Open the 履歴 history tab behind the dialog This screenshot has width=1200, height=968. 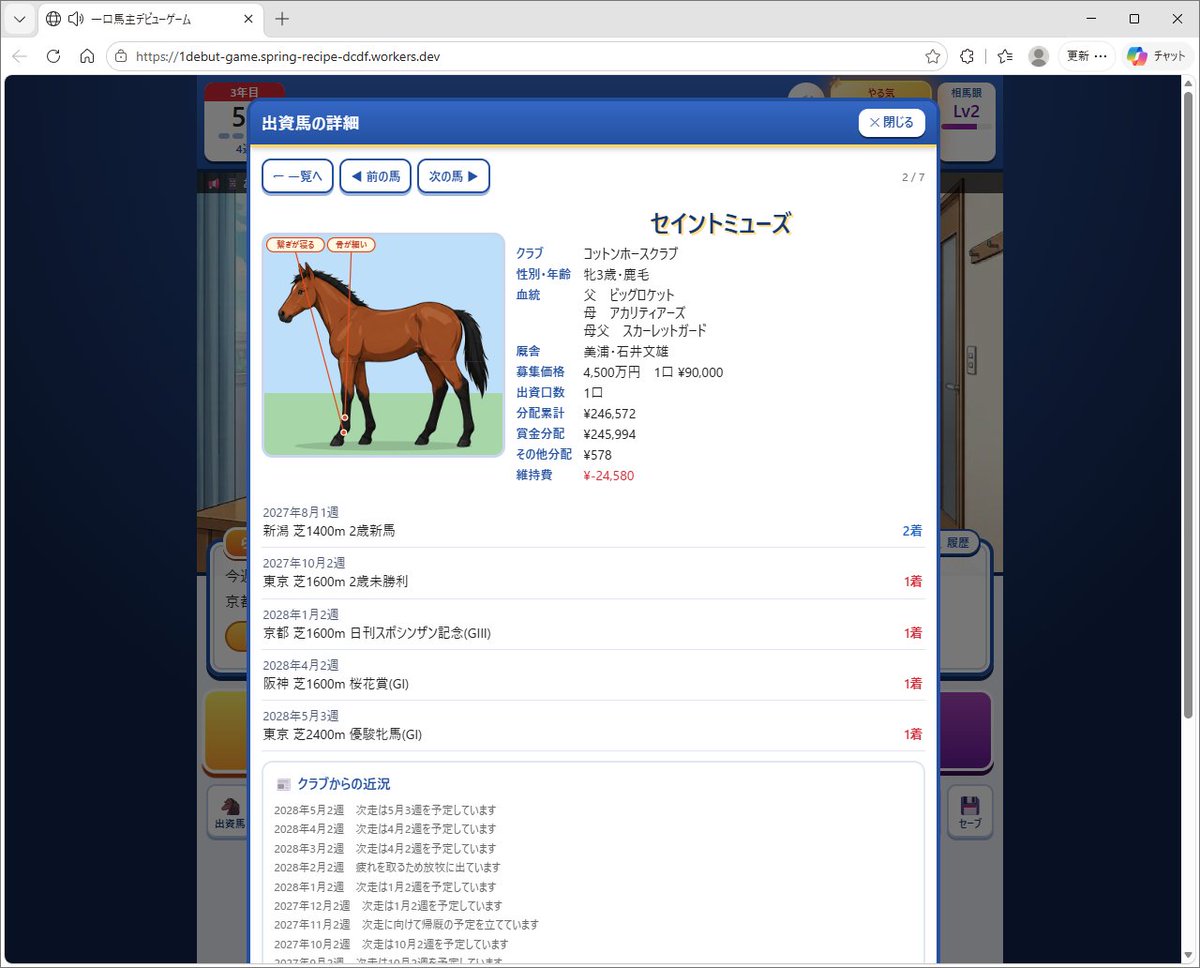pyautogui.click(x=958, y=542)
